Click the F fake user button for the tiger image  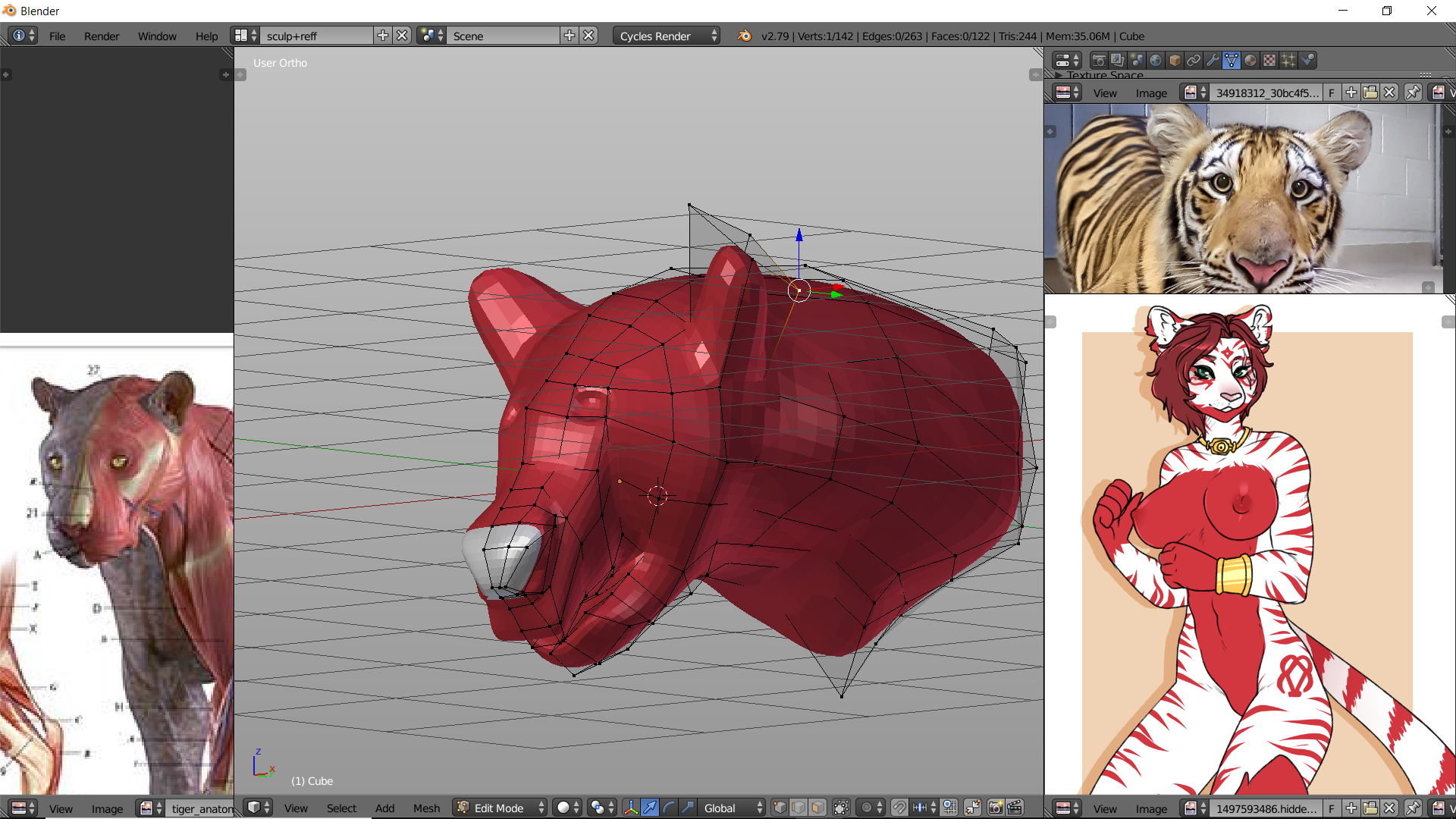1332,93
